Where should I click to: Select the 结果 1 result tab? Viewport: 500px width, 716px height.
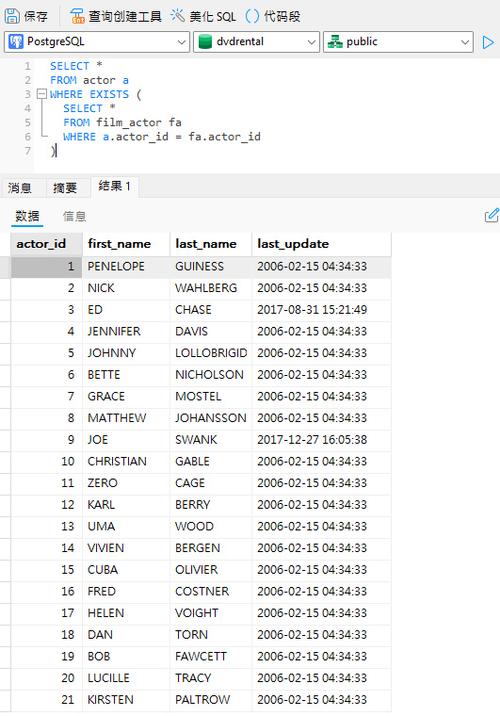pos(115,186)
